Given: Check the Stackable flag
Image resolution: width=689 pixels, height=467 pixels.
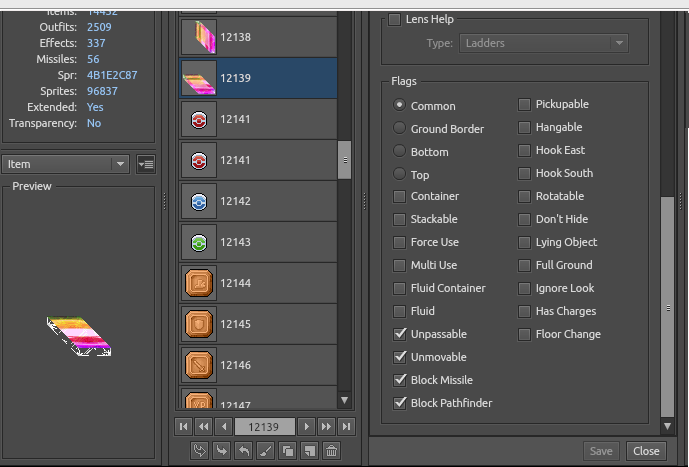Looking at the screenshot, I should 399,219.
